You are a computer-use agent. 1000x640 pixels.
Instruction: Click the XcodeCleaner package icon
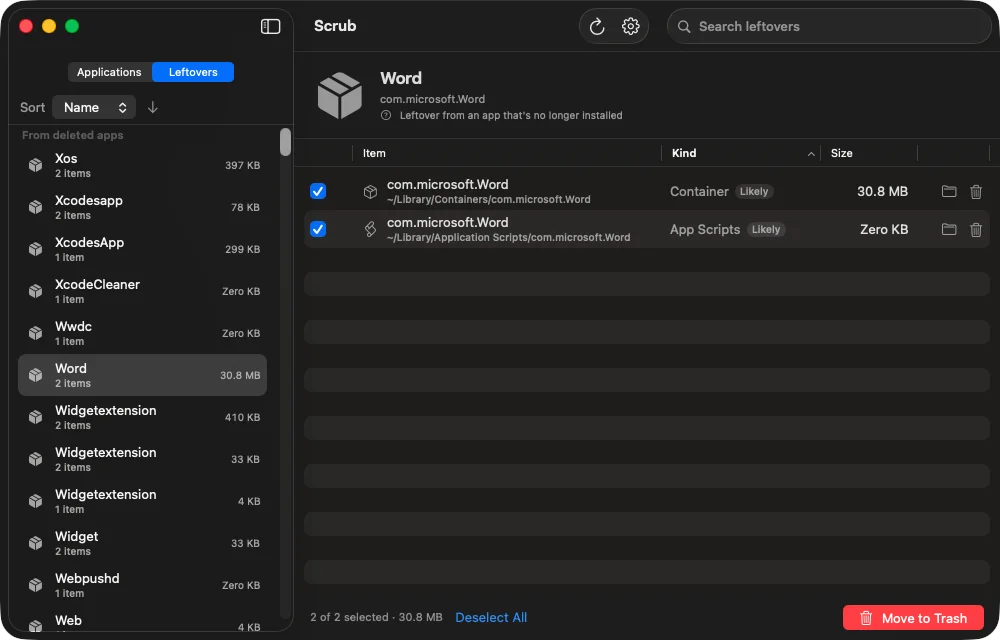click(36, 291)
